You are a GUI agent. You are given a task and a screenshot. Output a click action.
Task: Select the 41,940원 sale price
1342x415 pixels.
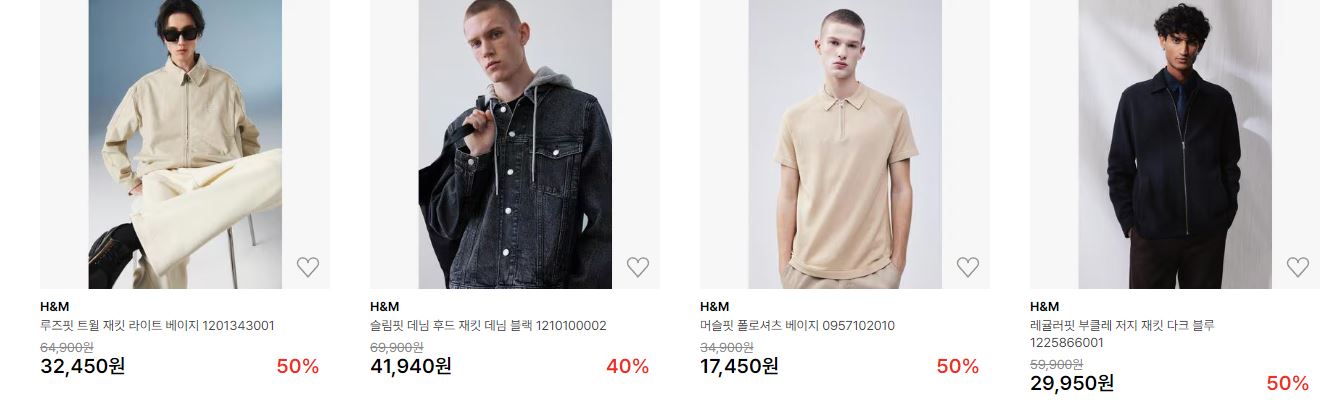(x=411, y=366)
